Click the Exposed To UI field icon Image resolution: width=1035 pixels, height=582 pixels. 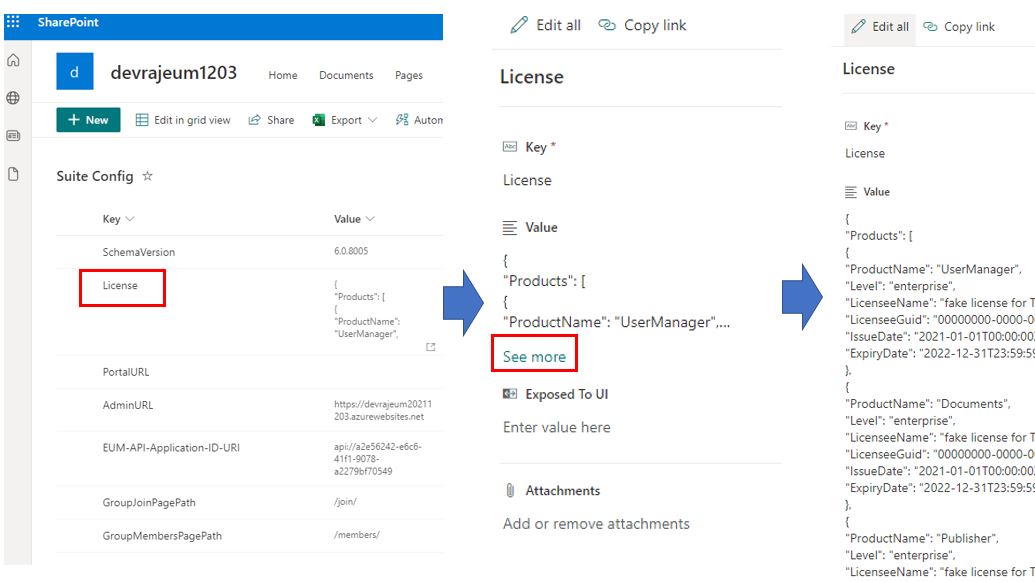(510, 394)
